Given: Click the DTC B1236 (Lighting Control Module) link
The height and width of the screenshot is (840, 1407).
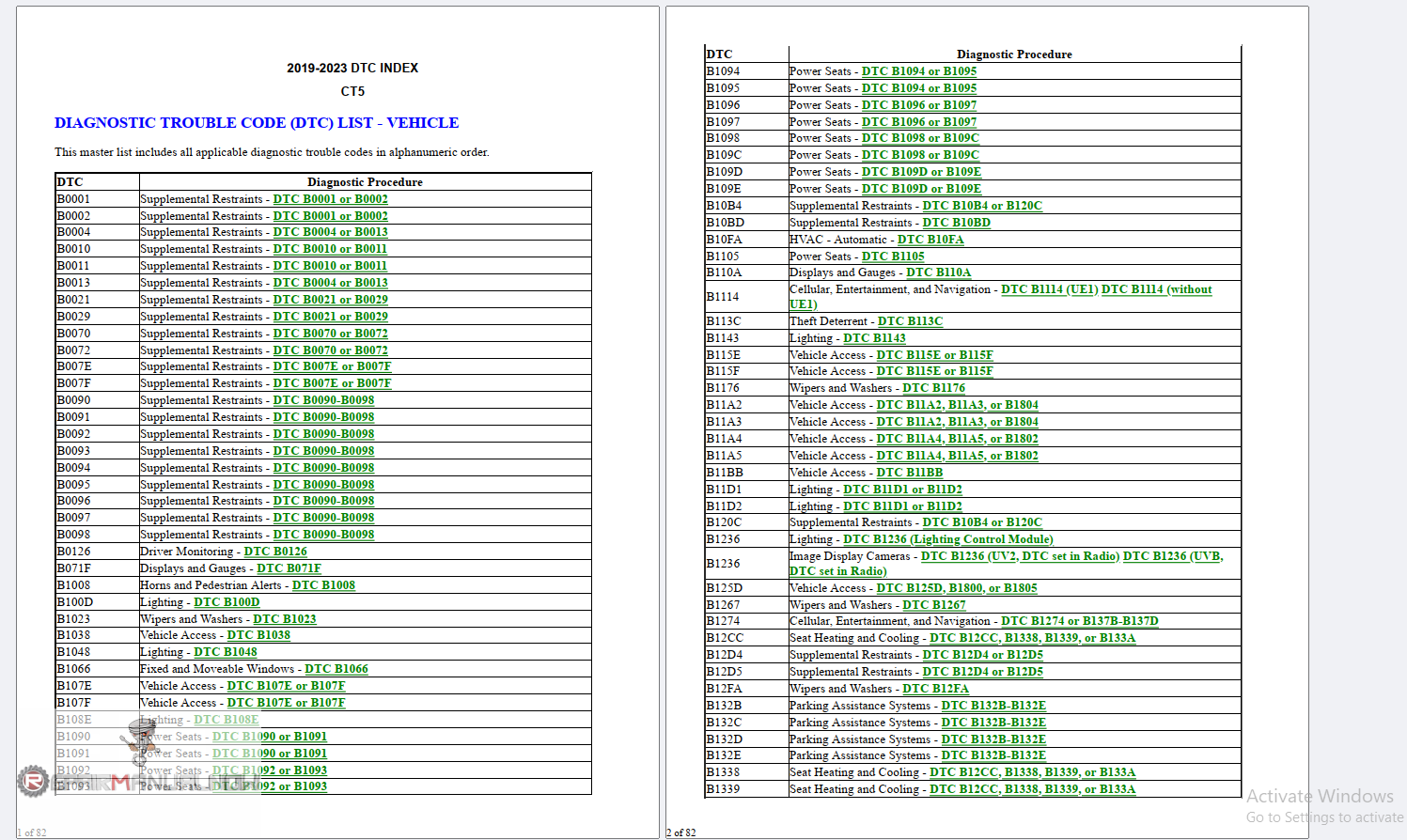Looking at the screenshot, I should 948,539.
